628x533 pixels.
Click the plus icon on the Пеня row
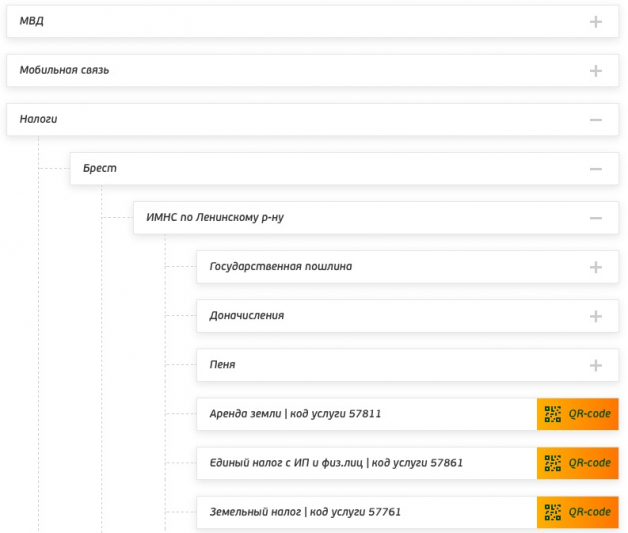[x=596, y=365]
